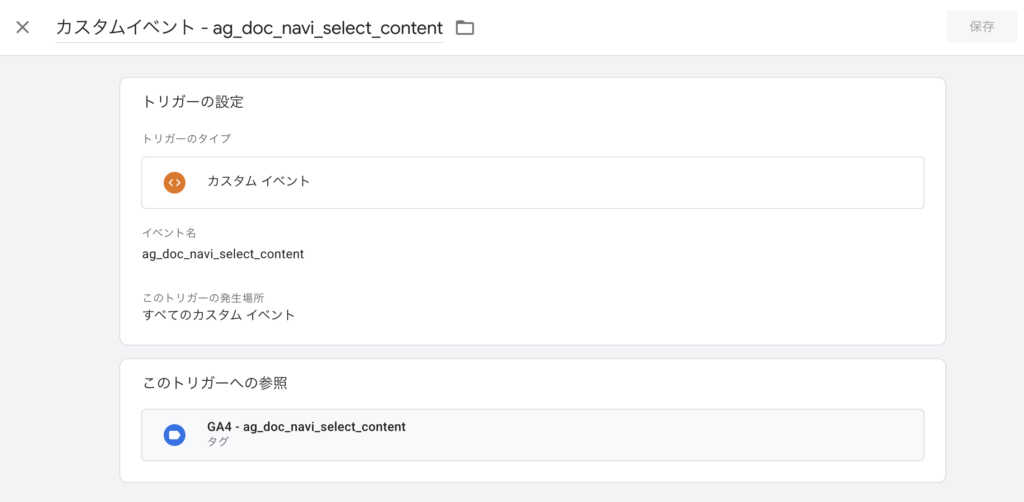This screenshot has height=502, width=1024.
Task: Click the タグ type label under GA4 entry
Action: click(218, 442)
